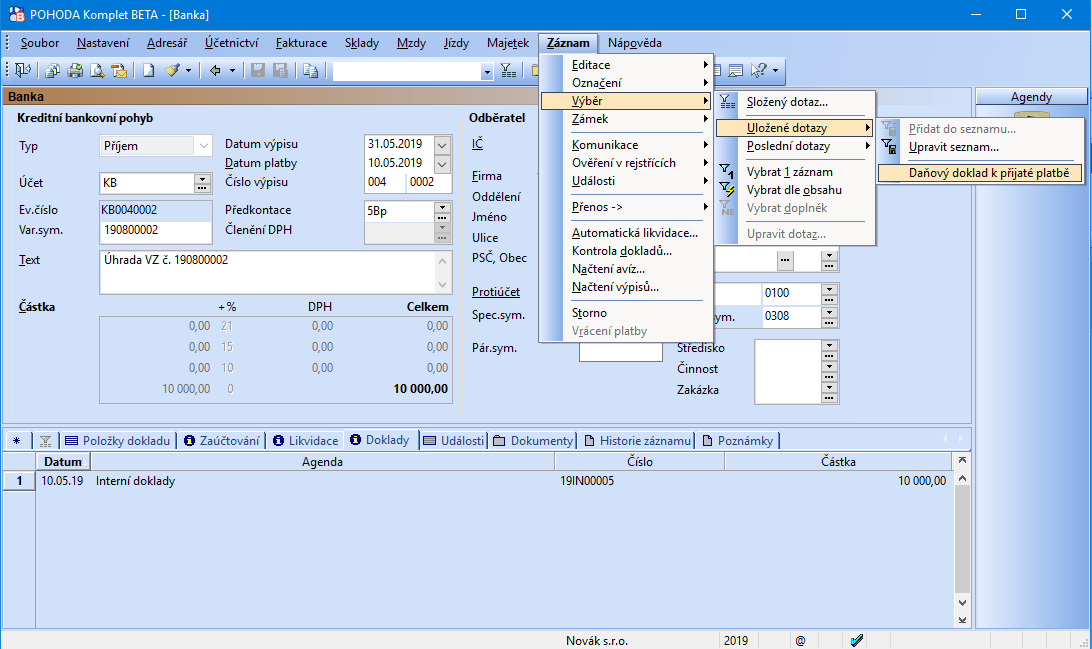Open dropdown arrow next to back arrow

232,70
